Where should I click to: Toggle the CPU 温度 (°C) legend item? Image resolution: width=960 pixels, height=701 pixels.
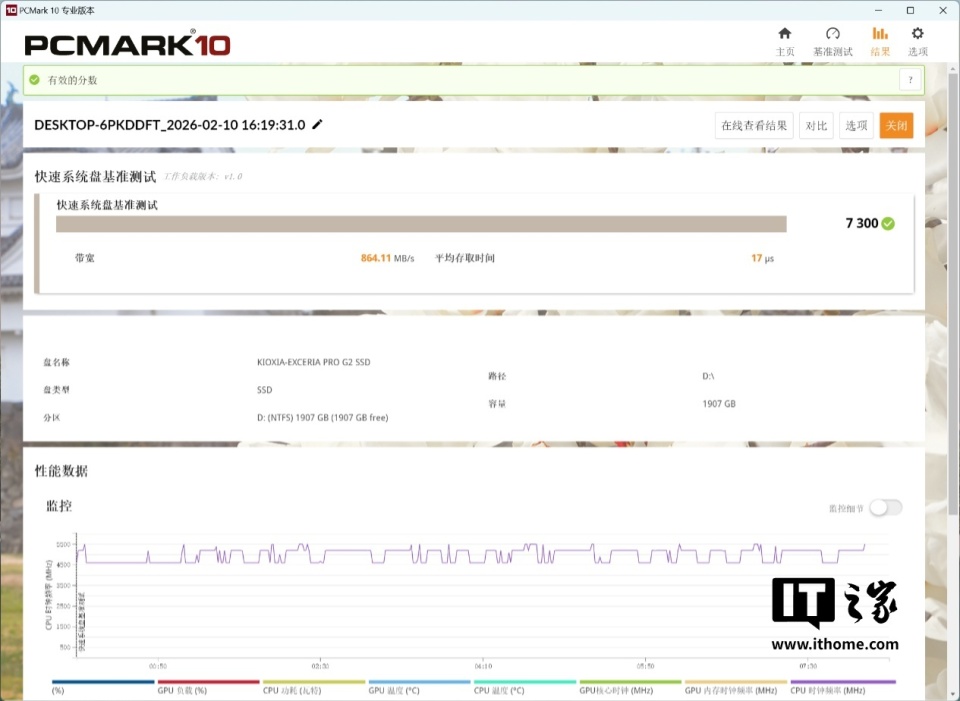[525, 686]
